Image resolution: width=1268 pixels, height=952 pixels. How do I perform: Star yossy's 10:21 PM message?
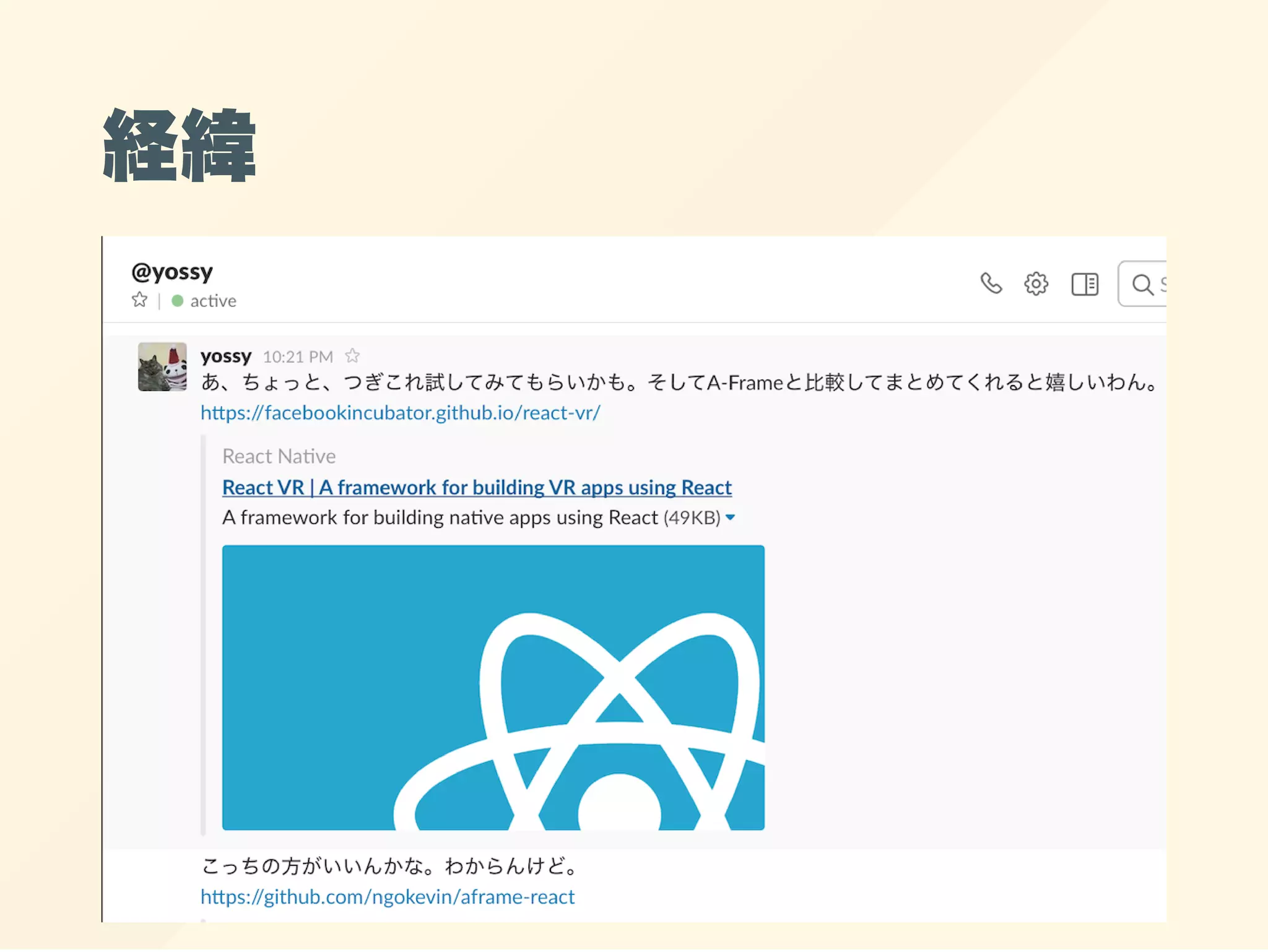pyautogui.click(x=352, y=356)
